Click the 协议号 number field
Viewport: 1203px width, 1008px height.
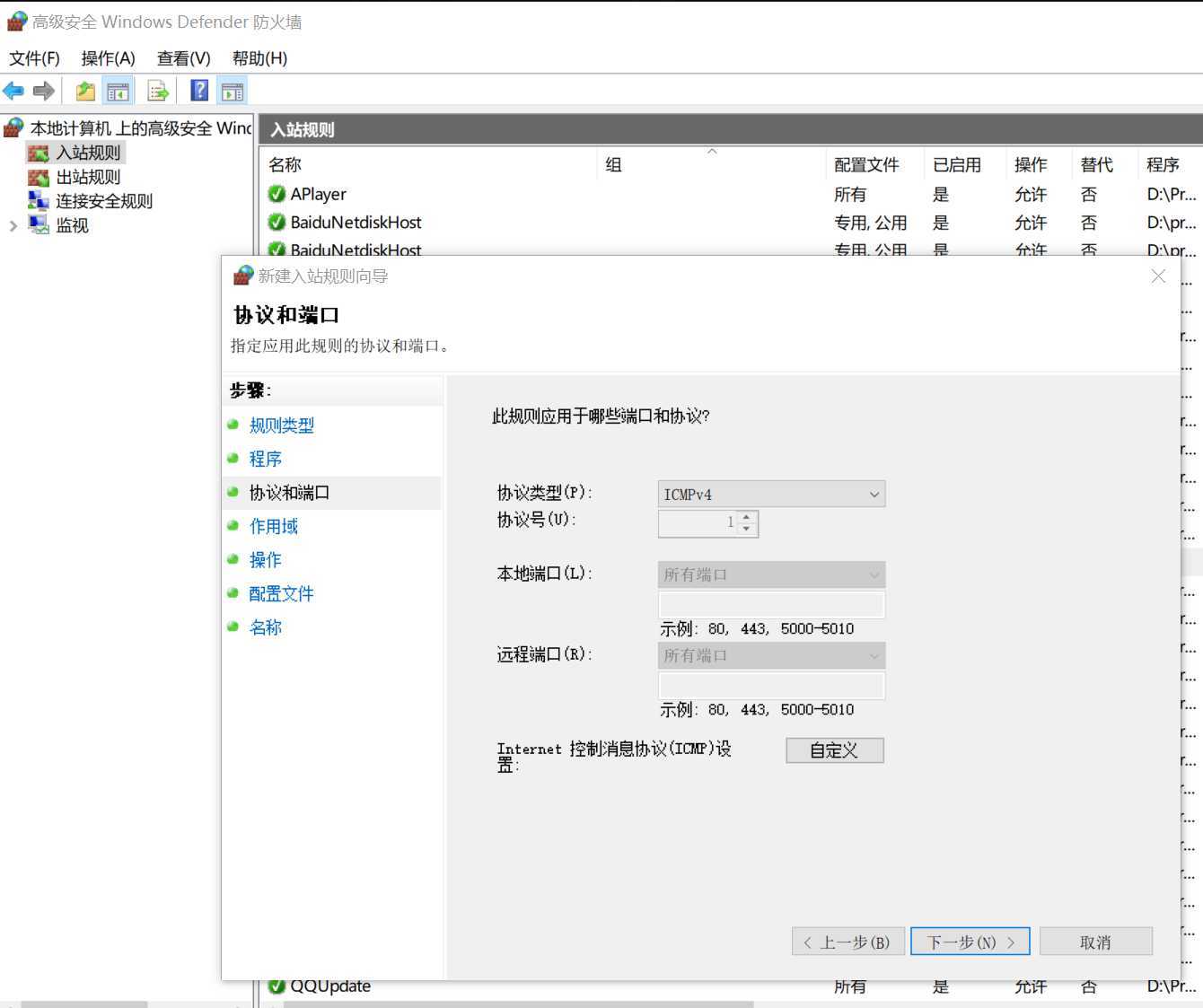[698, 523]
